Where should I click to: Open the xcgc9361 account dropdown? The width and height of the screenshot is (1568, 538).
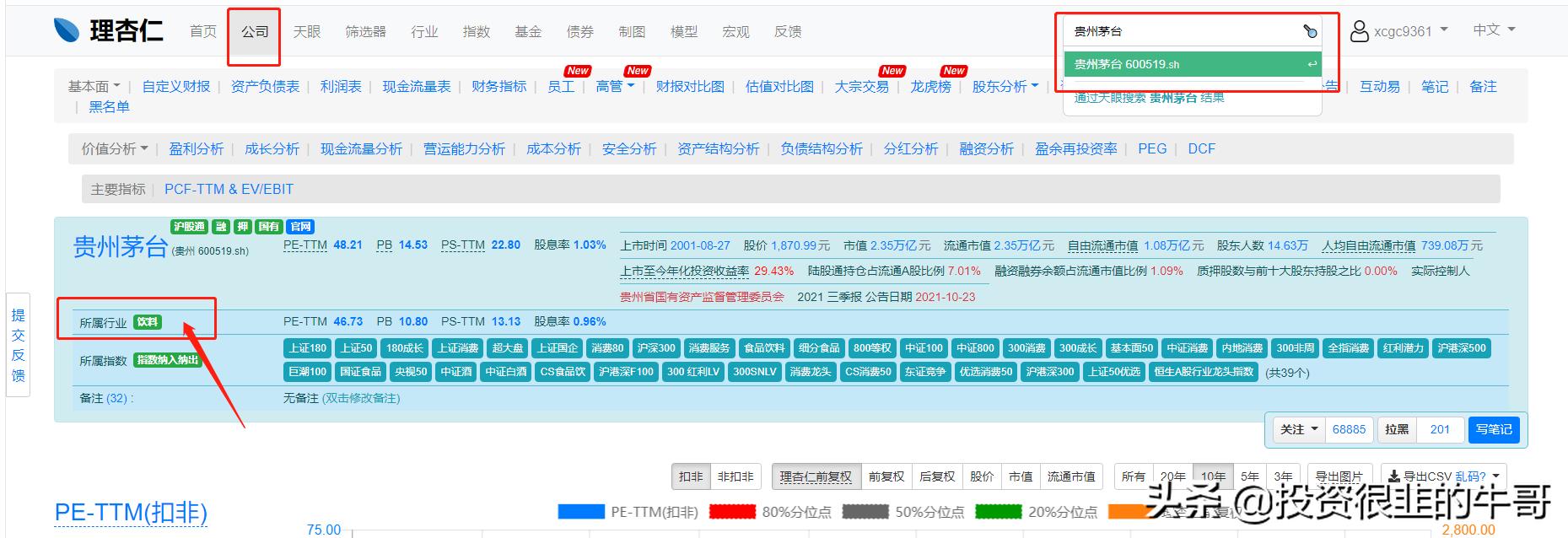pos(1410,31)
